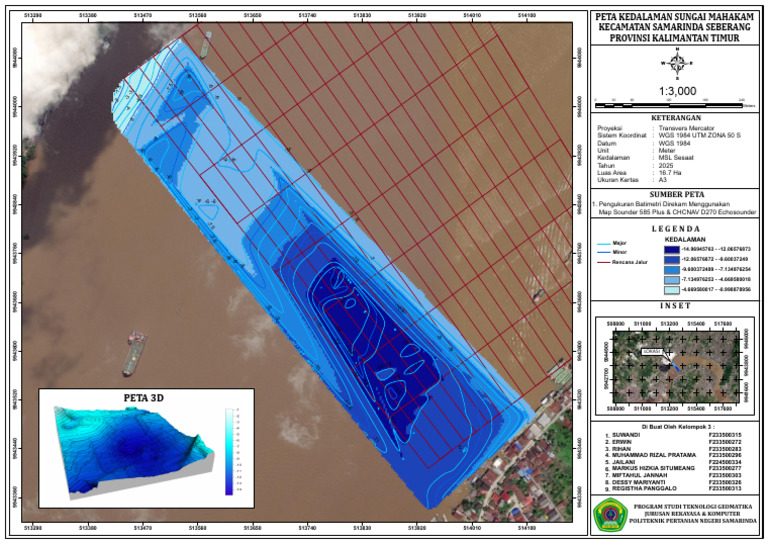The image size is (768, 544).
Task: Click the PROGRAM STUDI TEKNOLOGI GEOMATIKA line
Action: click(693, 507)
